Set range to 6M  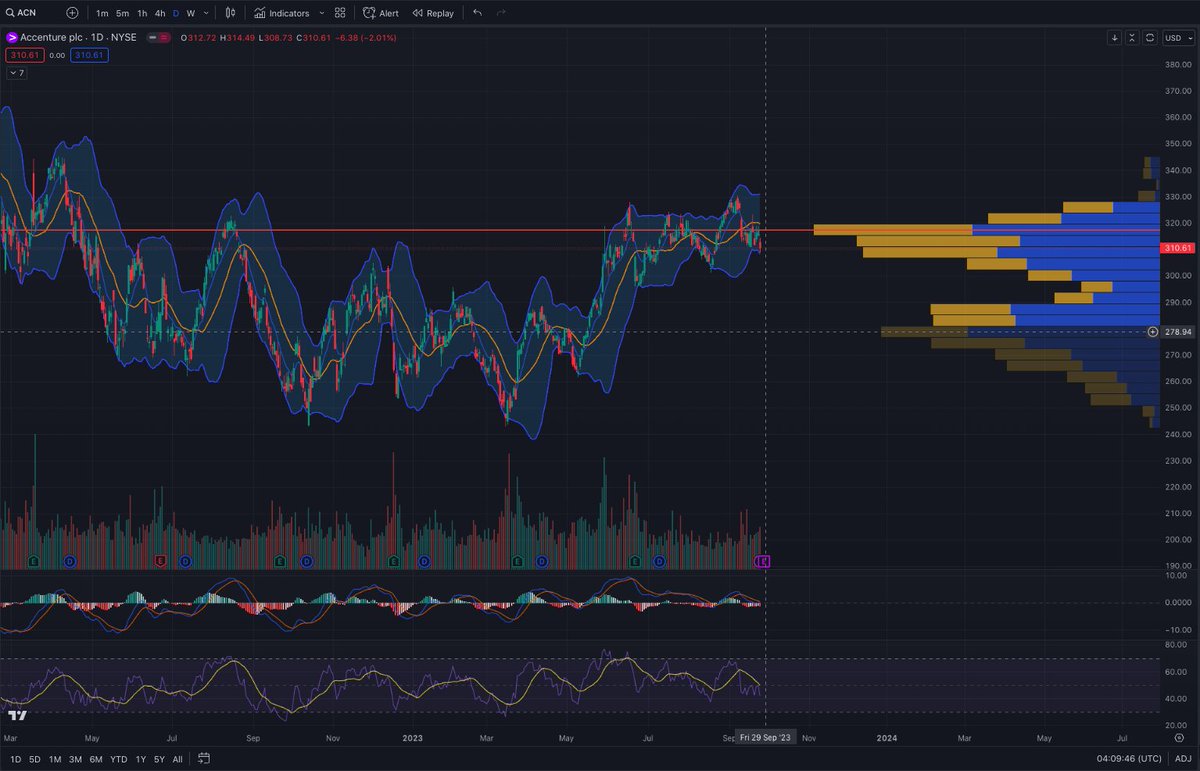pos(96,758)
